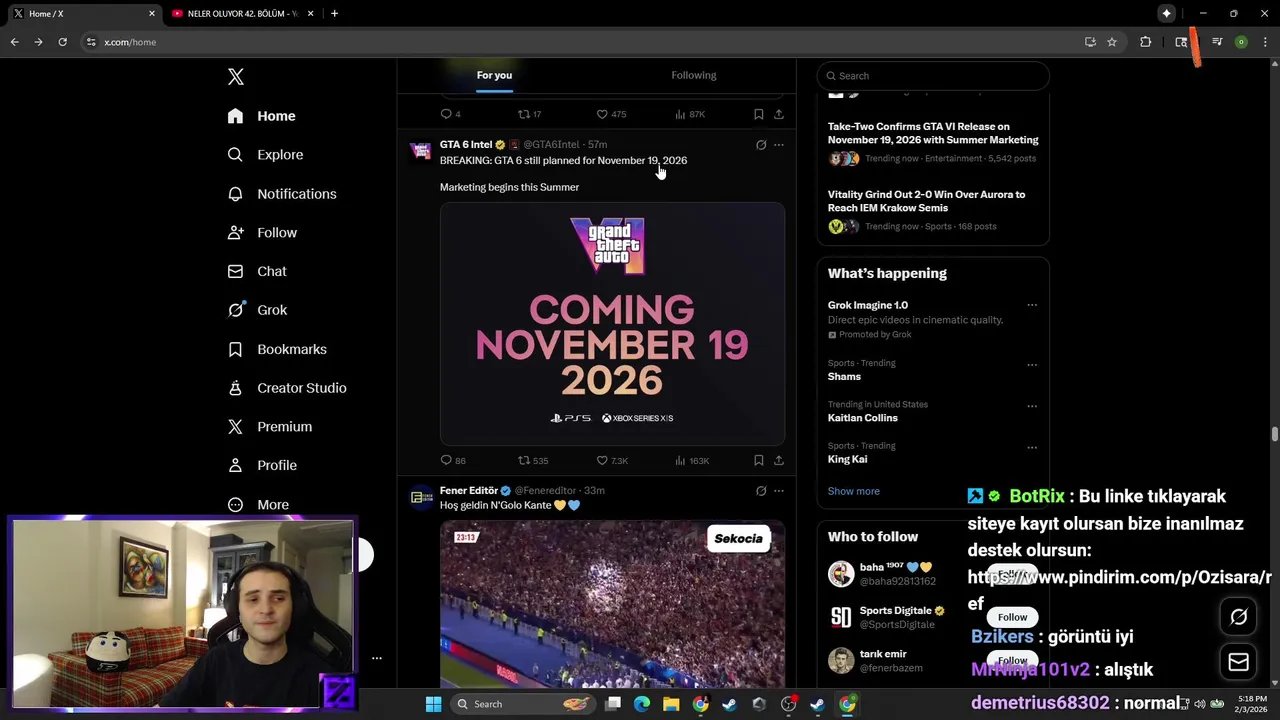Bookmark this page with star icon
1280x720 pixels.
[x=1112, y=42]
